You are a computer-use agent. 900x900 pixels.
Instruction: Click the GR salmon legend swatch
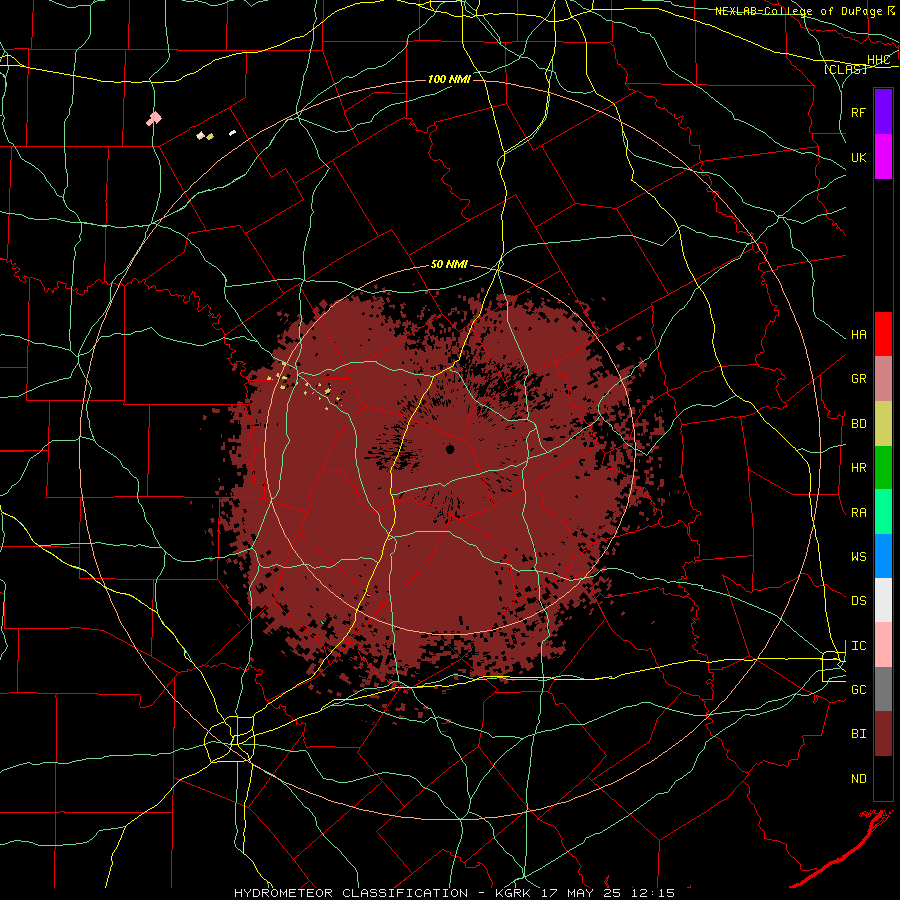pos(883,378)
